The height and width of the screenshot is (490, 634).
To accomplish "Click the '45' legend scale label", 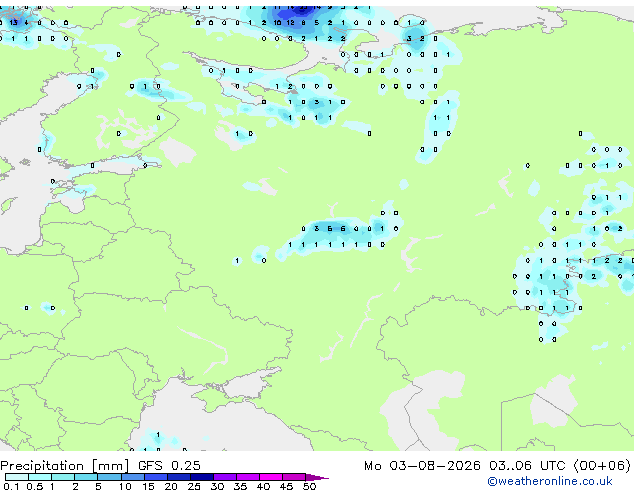I will pyautogui.click(x=286, y=486).
